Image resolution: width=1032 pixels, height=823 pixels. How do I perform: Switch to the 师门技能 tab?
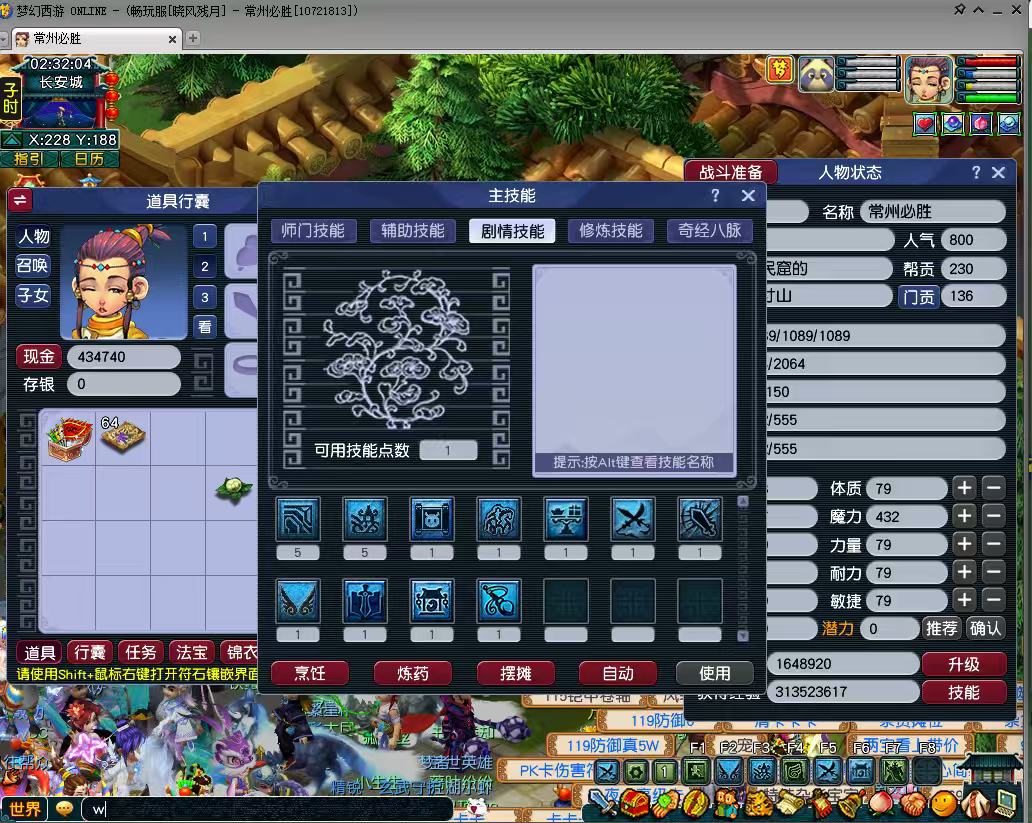[313, 231]
